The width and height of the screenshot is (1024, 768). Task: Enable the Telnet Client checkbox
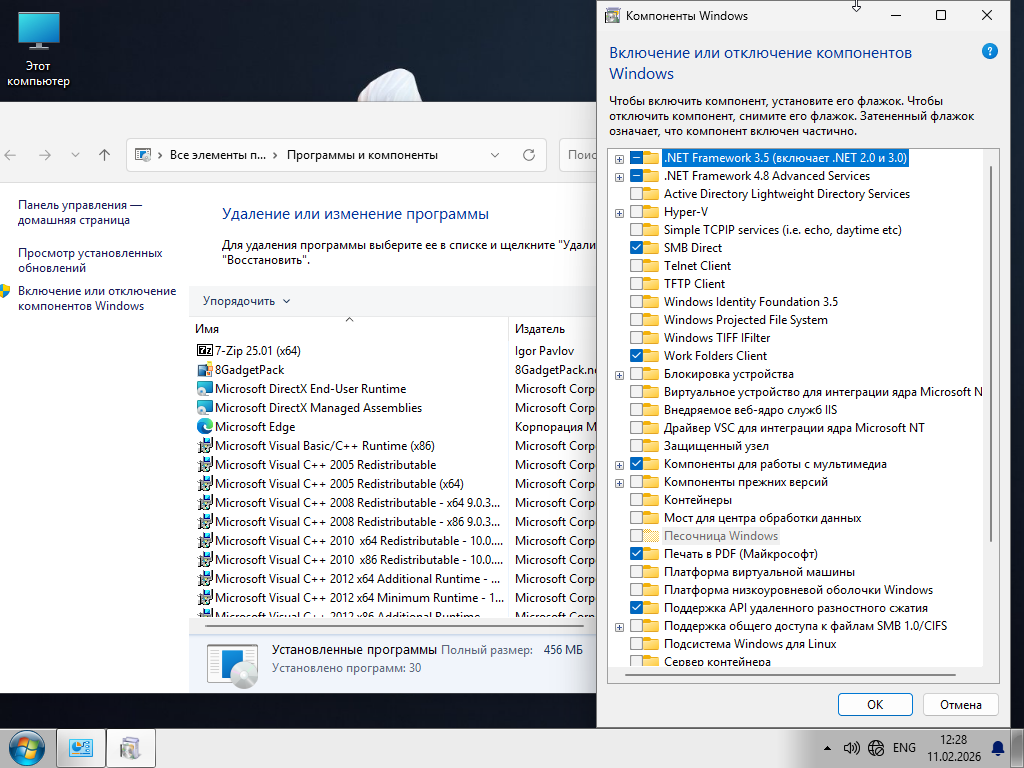pyautogui.click(x=636, y=266)
